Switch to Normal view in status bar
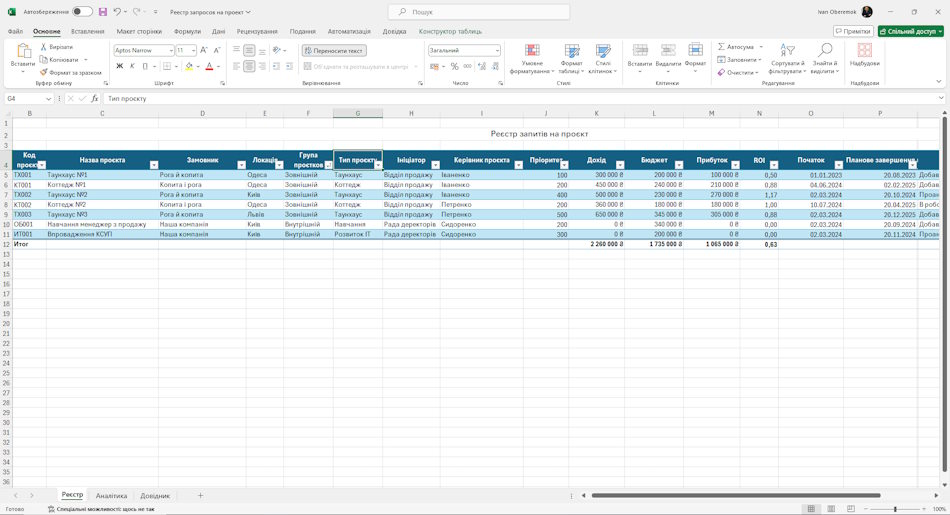This screenshot has width=950, height=515. point(811,509)
